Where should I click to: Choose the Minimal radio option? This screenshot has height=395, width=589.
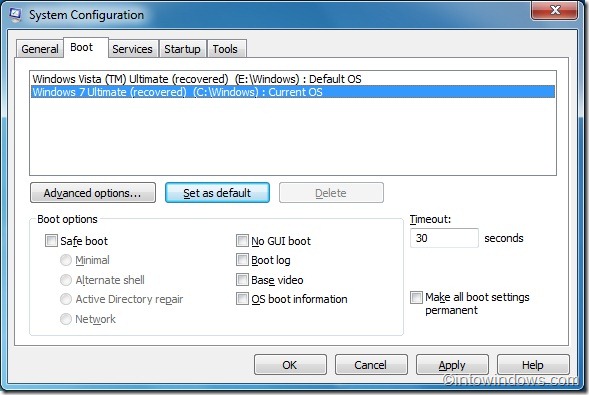pyautogui.click(x=66, y=260)
